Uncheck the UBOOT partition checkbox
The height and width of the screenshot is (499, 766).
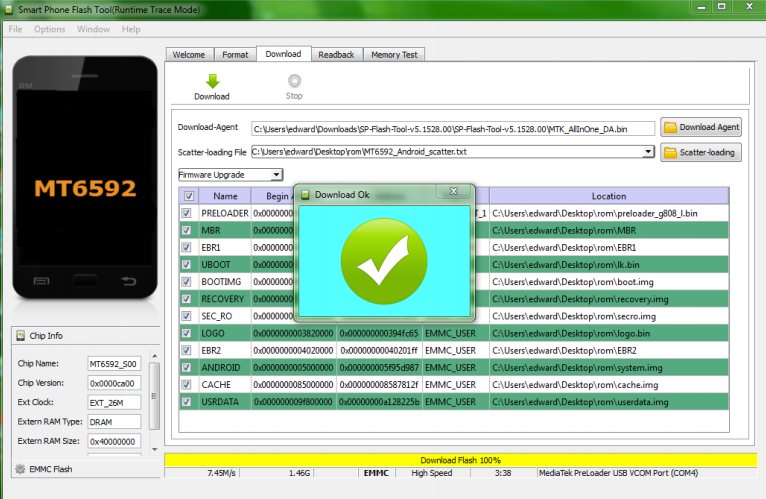[x=186, y=264]
